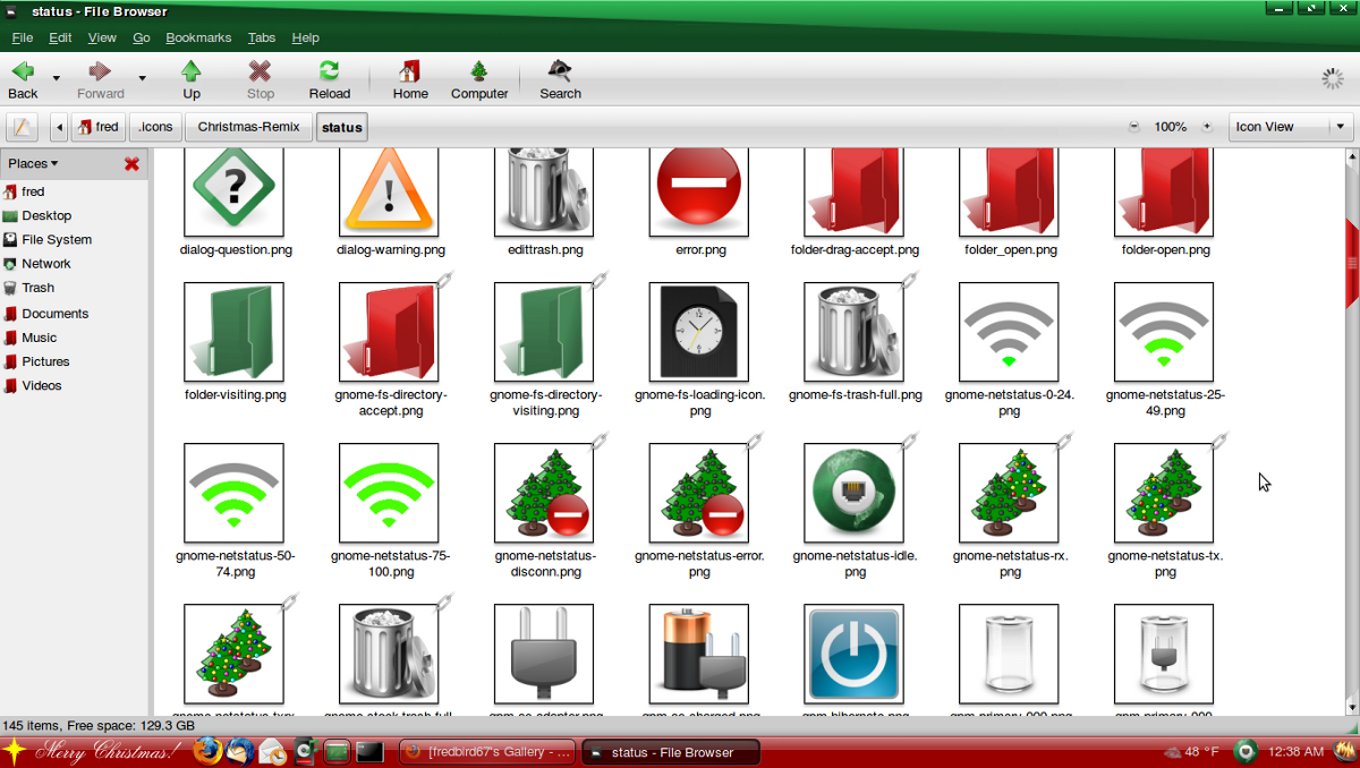The width and height of the screenshot is (1360, 768).
Task: Select the gnome-netstatus-disconn.png tree icon
Action: (544, 493)
